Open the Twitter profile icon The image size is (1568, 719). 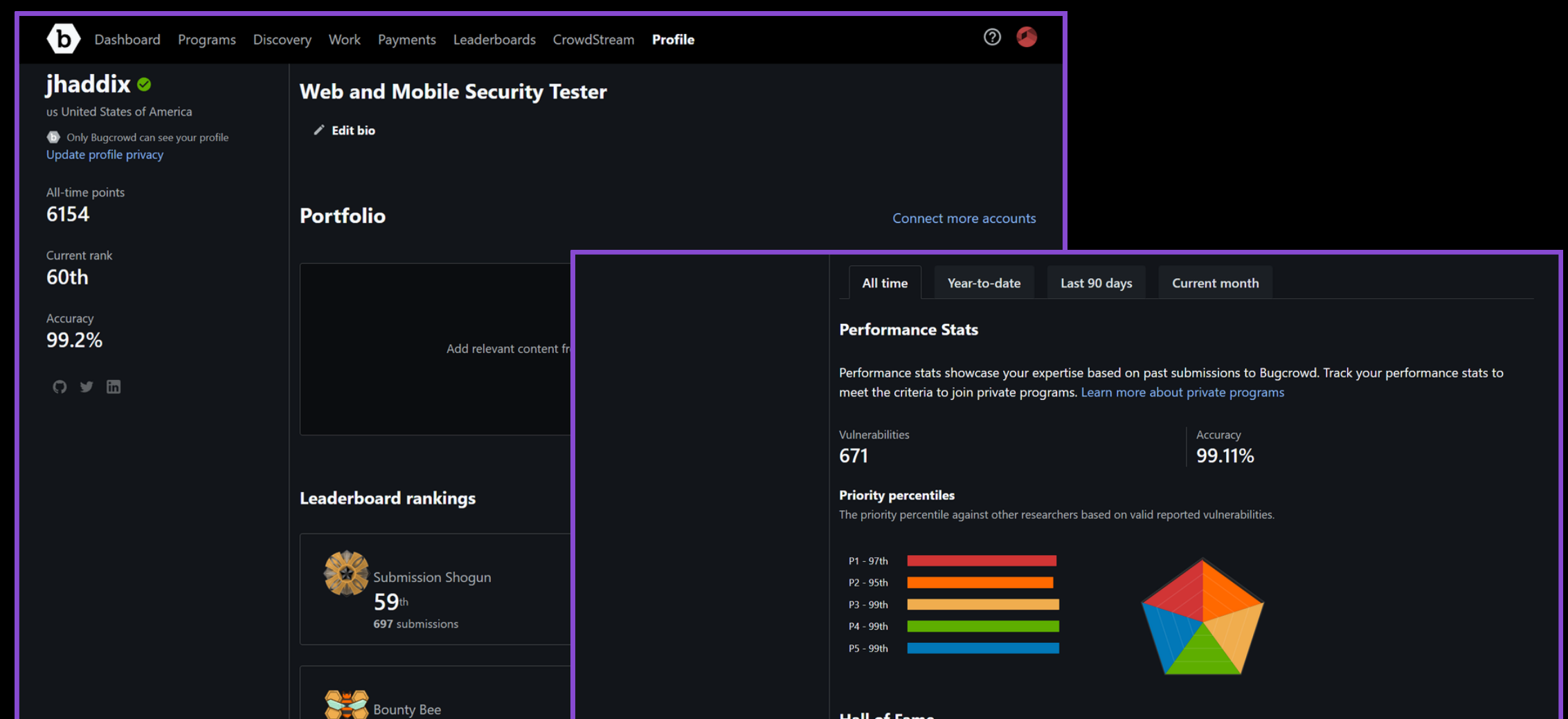click(87, 387)
